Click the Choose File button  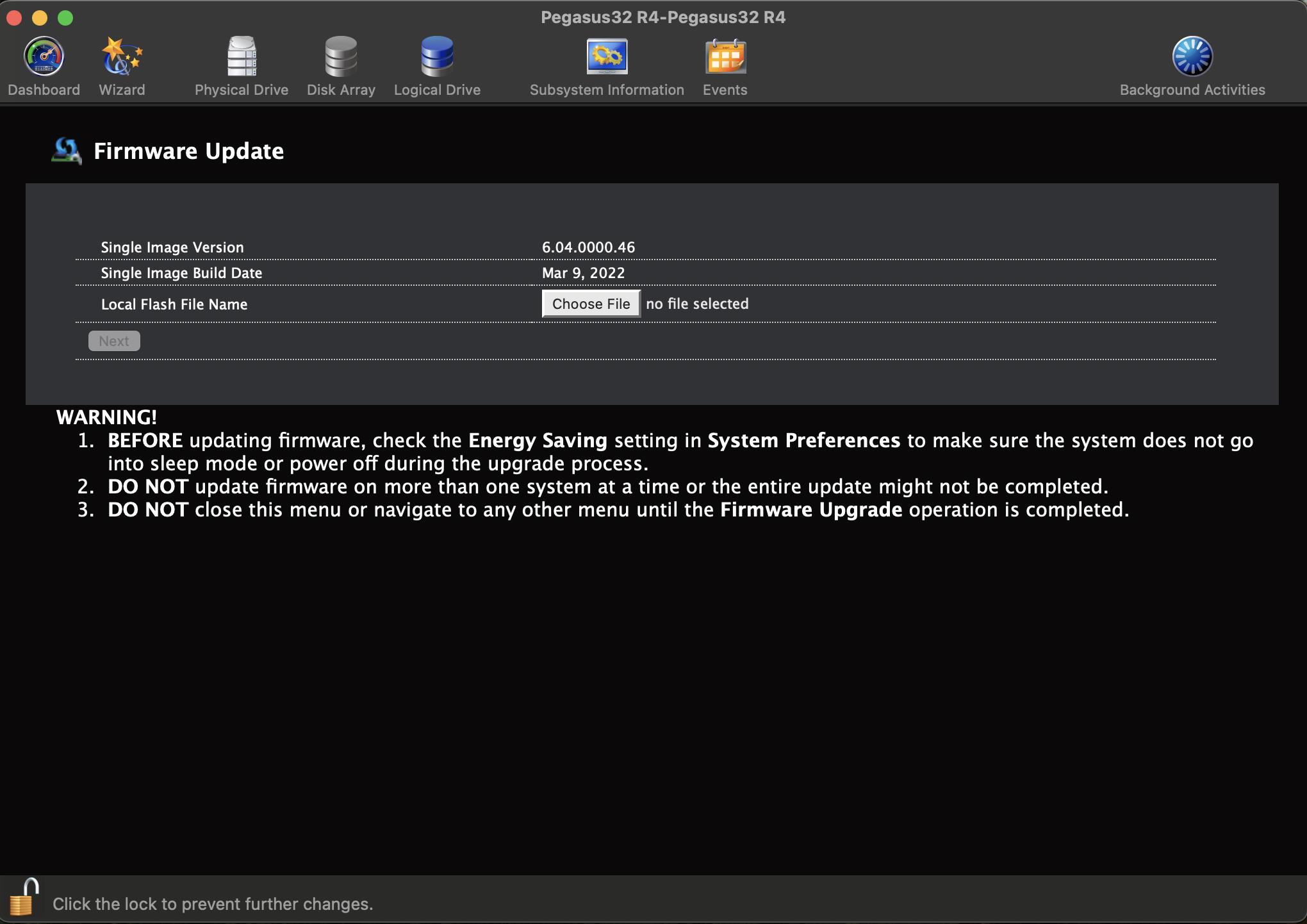(591, 304)
